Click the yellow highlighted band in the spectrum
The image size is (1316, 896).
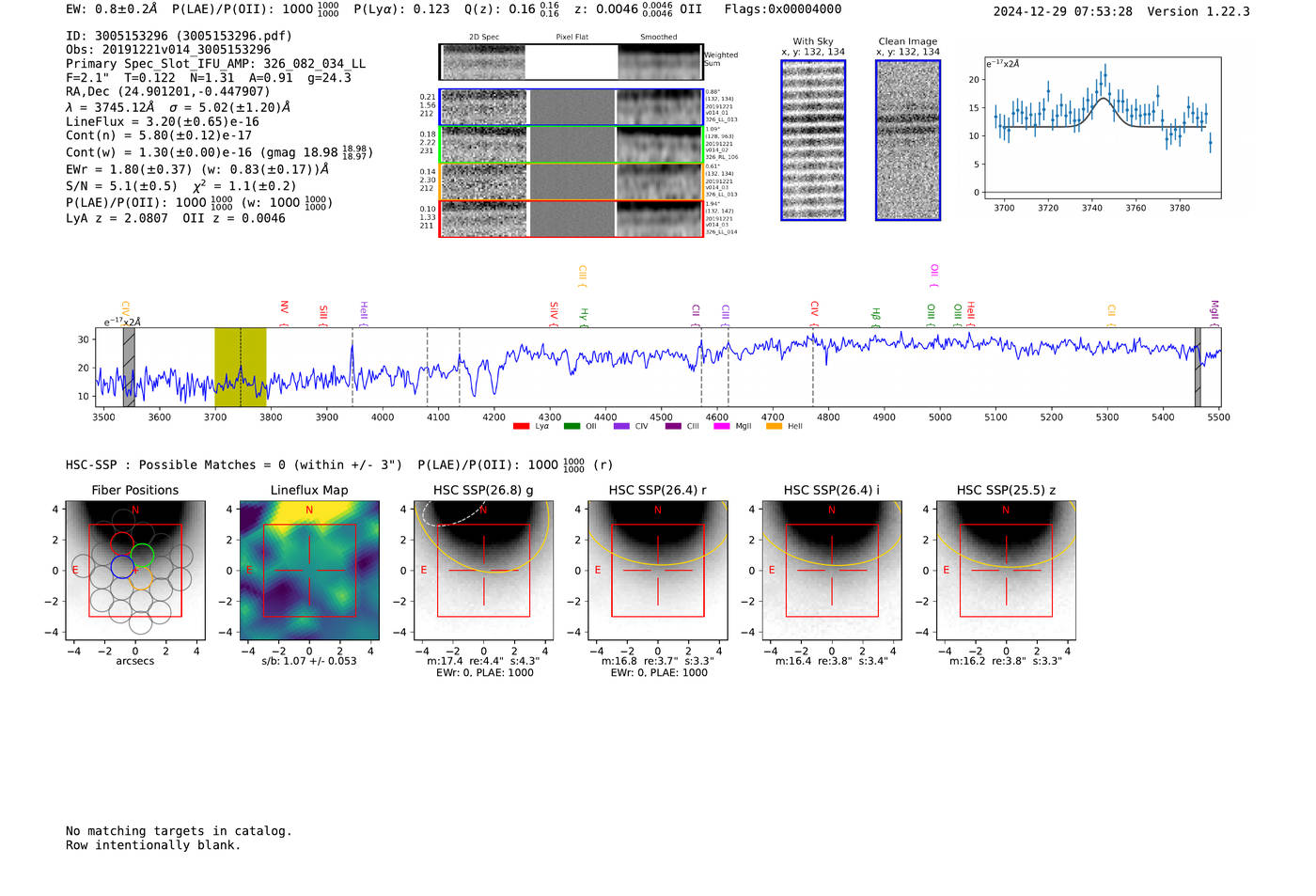tap(241, 367)
